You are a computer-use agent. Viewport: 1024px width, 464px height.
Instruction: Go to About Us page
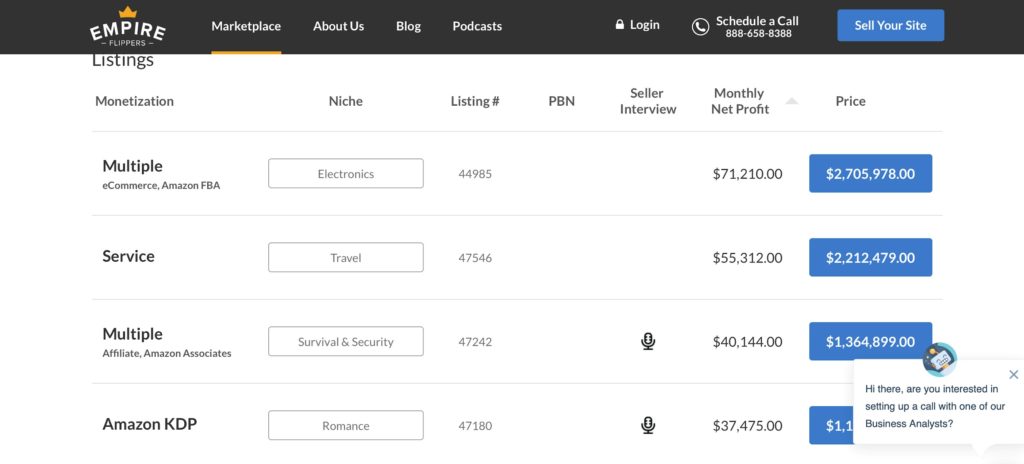[x=338, y=26]
